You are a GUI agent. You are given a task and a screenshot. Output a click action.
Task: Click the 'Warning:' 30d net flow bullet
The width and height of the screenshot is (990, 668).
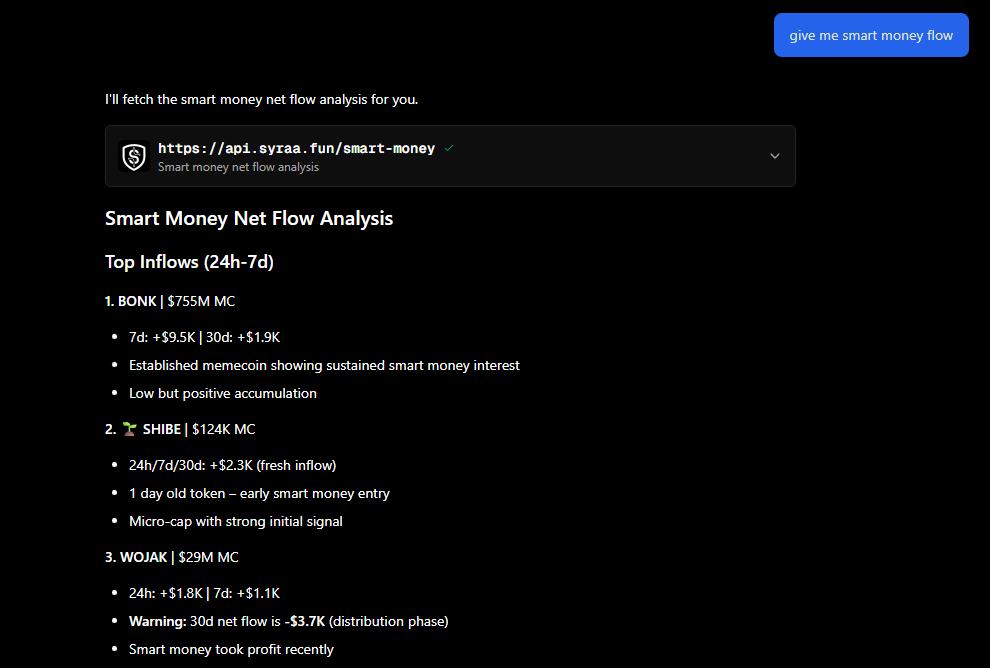(x=289, y=622)
